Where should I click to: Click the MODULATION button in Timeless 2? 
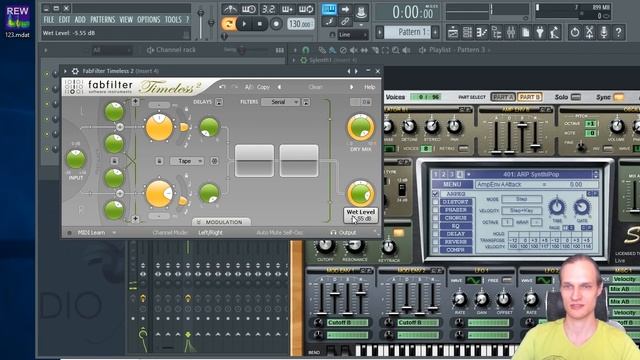[x=221, y=222]
